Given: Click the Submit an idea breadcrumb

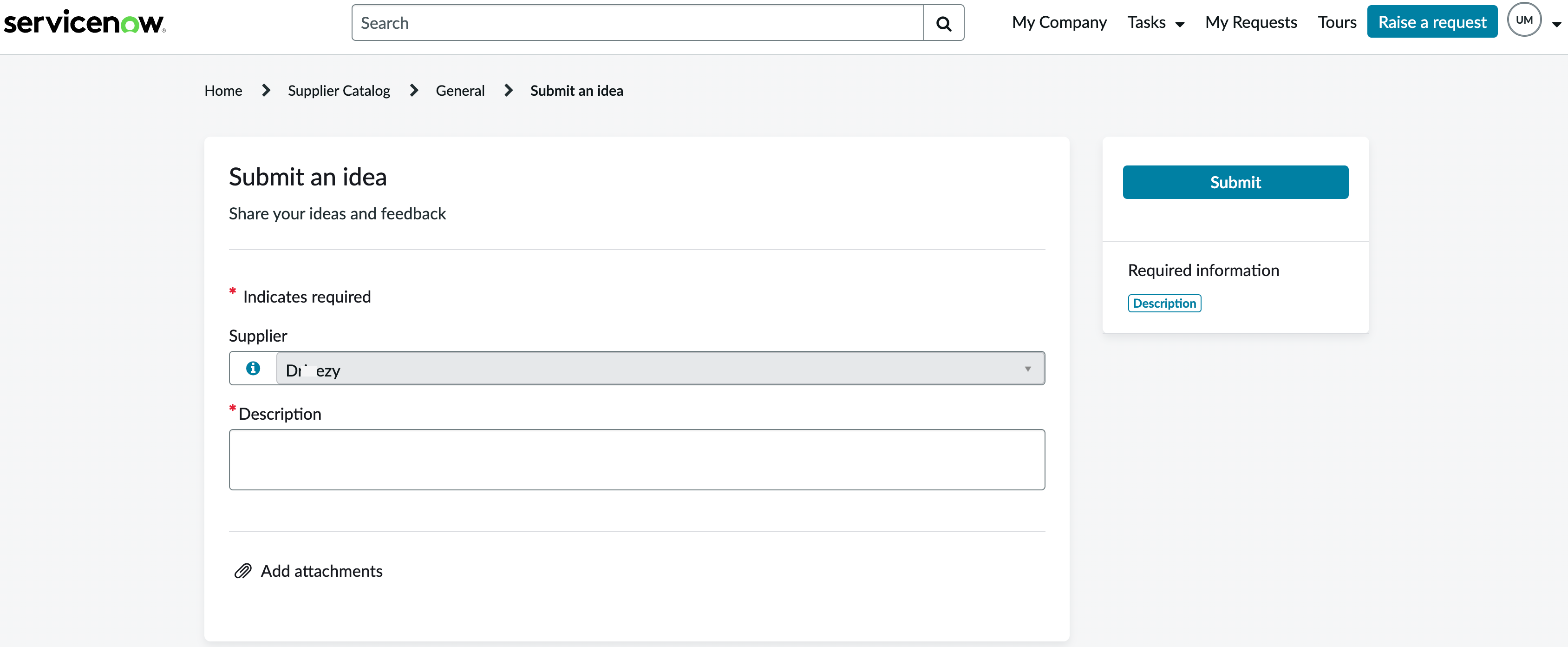Looking at the screenshot, I should (x=576, y=91).
